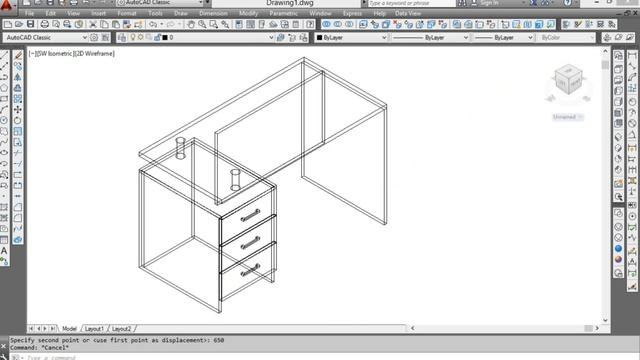
Task: Click the AutoCAD red A application button
Action: (7, 5)
